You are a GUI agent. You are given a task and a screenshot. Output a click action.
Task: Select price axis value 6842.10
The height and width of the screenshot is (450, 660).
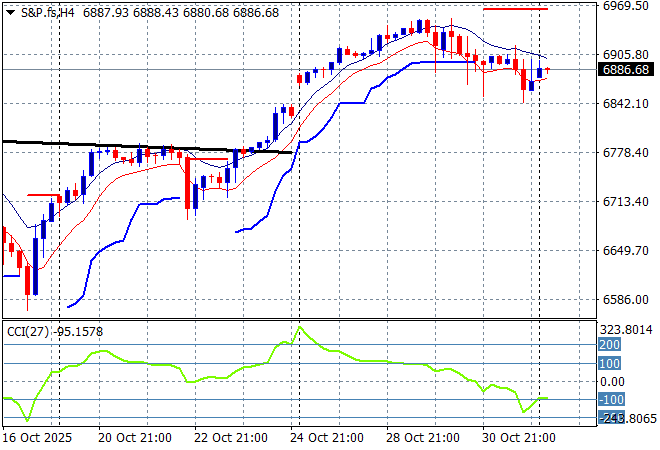[x=625, y=104]
